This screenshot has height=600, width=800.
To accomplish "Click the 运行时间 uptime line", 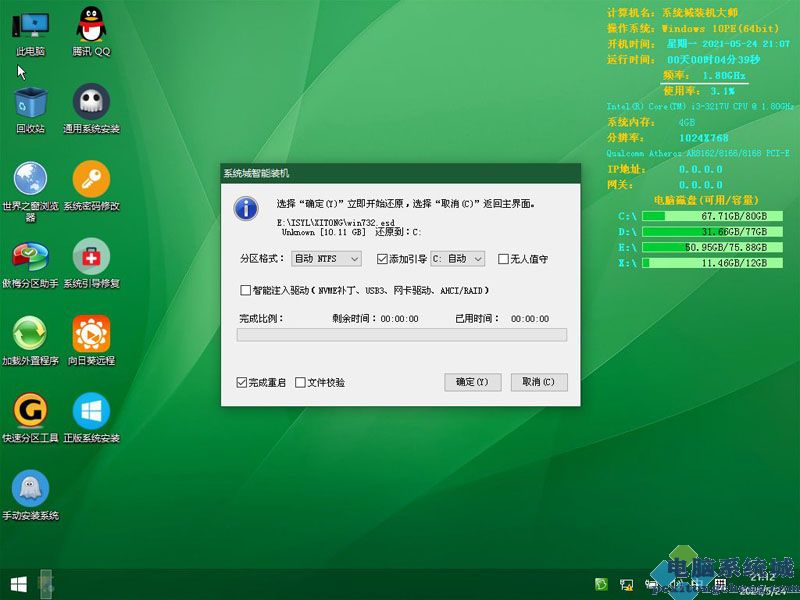I will [x=683, y=60].
